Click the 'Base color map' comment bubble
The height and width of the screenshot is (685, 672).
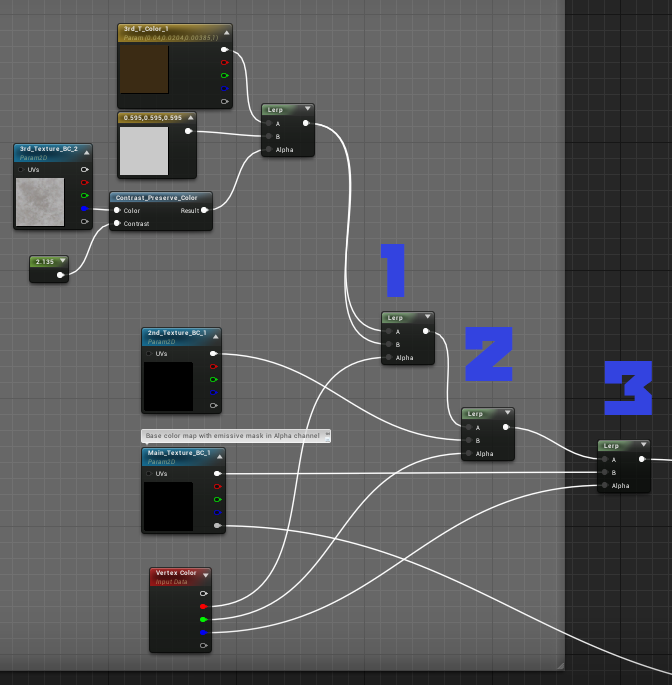235,436
